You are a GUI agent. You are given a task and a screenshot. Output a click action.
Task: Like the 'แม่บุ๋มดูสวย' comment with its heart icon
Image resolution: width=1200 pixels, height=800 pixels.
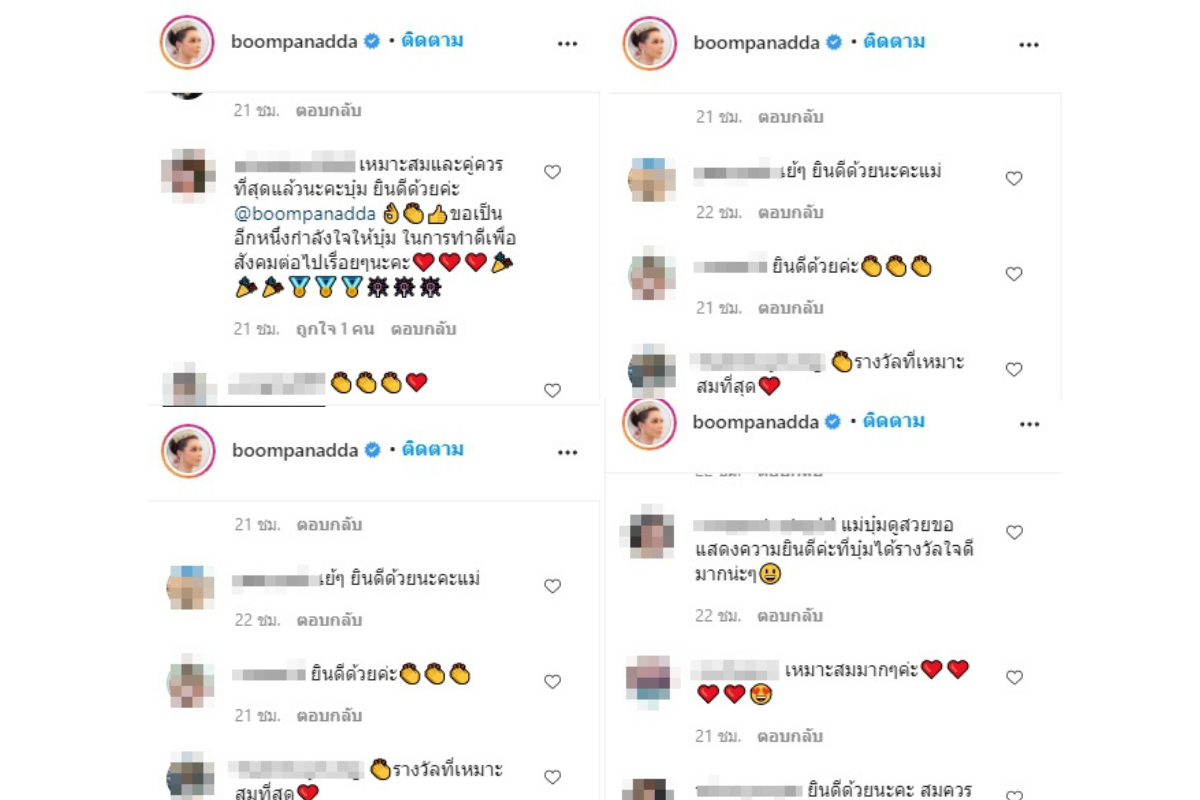tap(1014, 532)
